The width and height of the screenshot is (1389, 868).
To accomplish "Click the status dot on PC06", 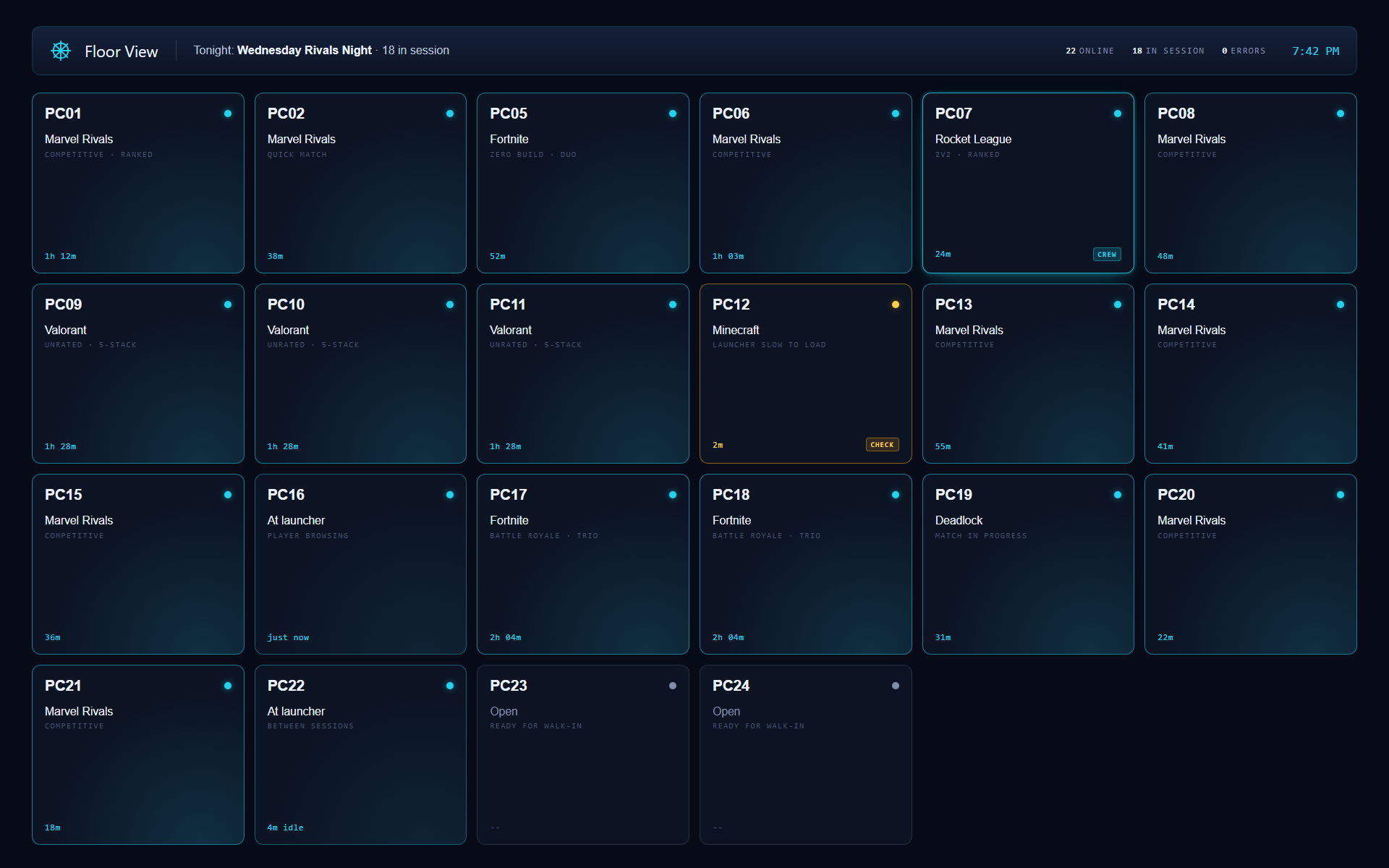I will pyautogui.click(x=896, y=114).
